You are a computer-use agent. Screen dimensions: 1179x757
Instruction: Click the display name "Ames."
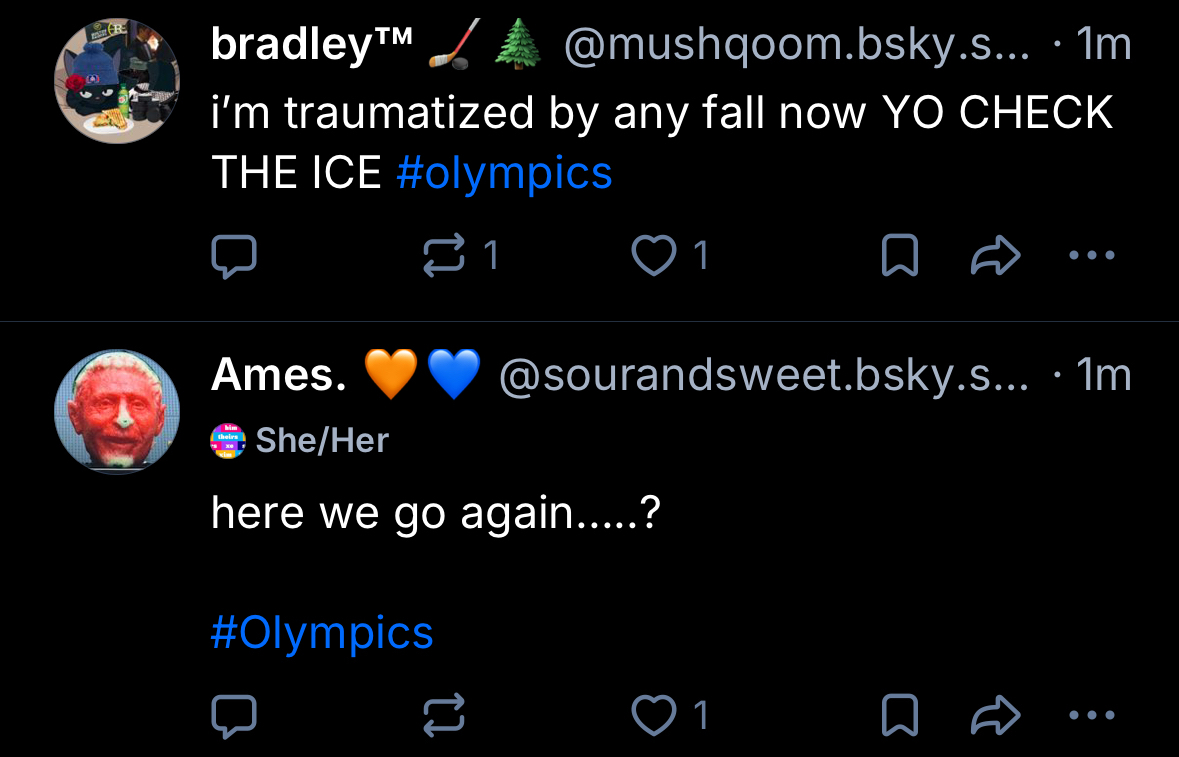(x=279, y=375)
